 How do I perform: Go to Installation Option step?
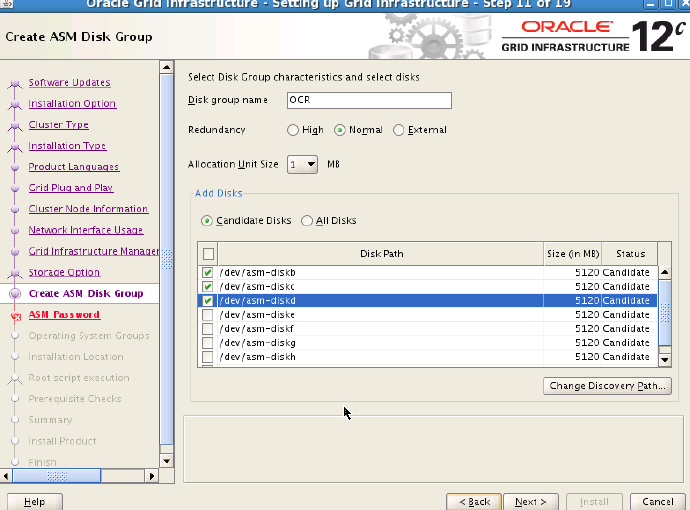[72, 103]
